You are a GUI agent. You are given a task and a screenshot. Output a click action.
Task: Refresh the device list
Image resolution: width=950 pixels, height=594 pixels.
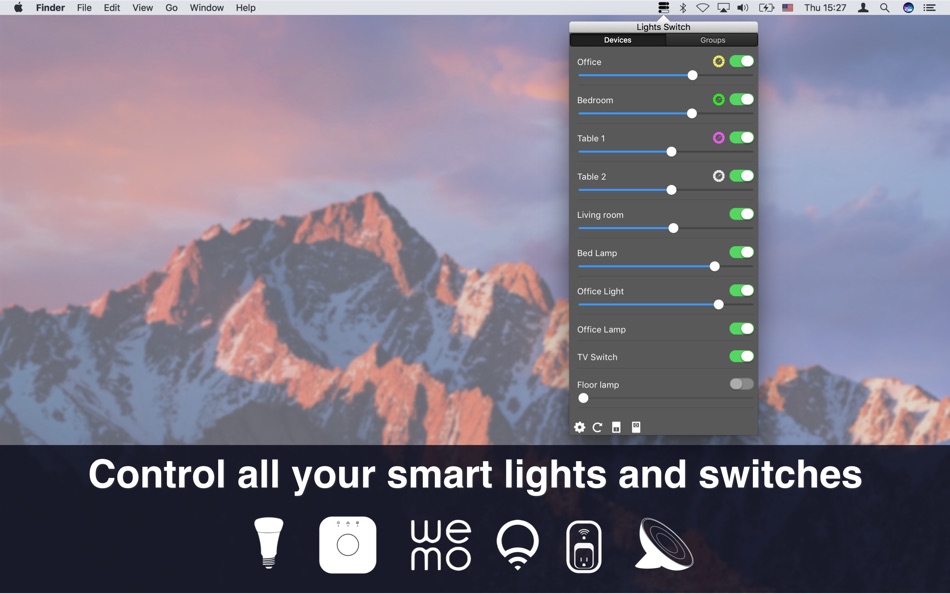click(598, 427)
